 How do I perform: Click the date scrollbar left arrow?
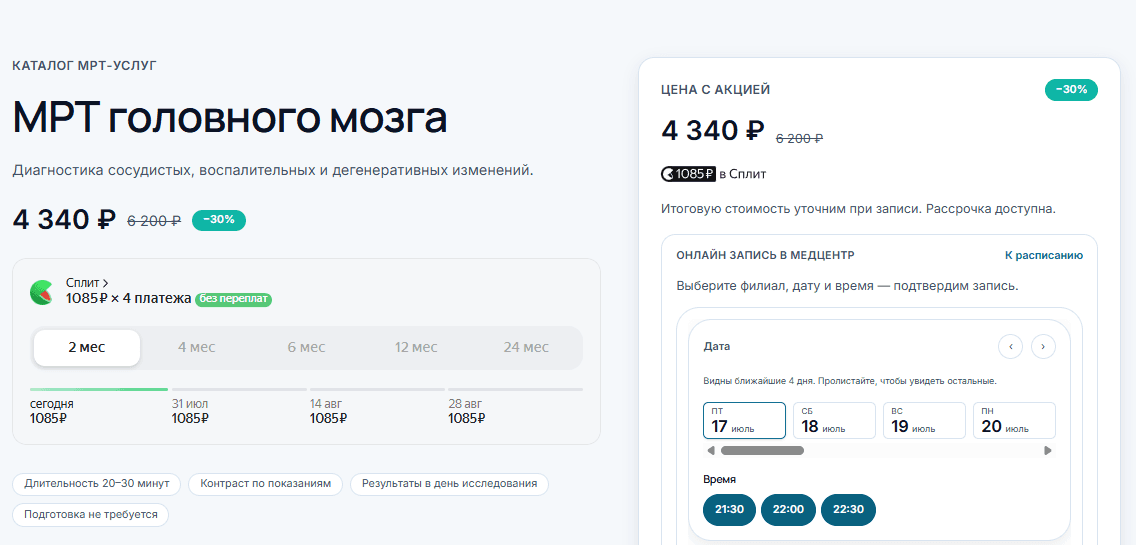[x=711, y=451]
